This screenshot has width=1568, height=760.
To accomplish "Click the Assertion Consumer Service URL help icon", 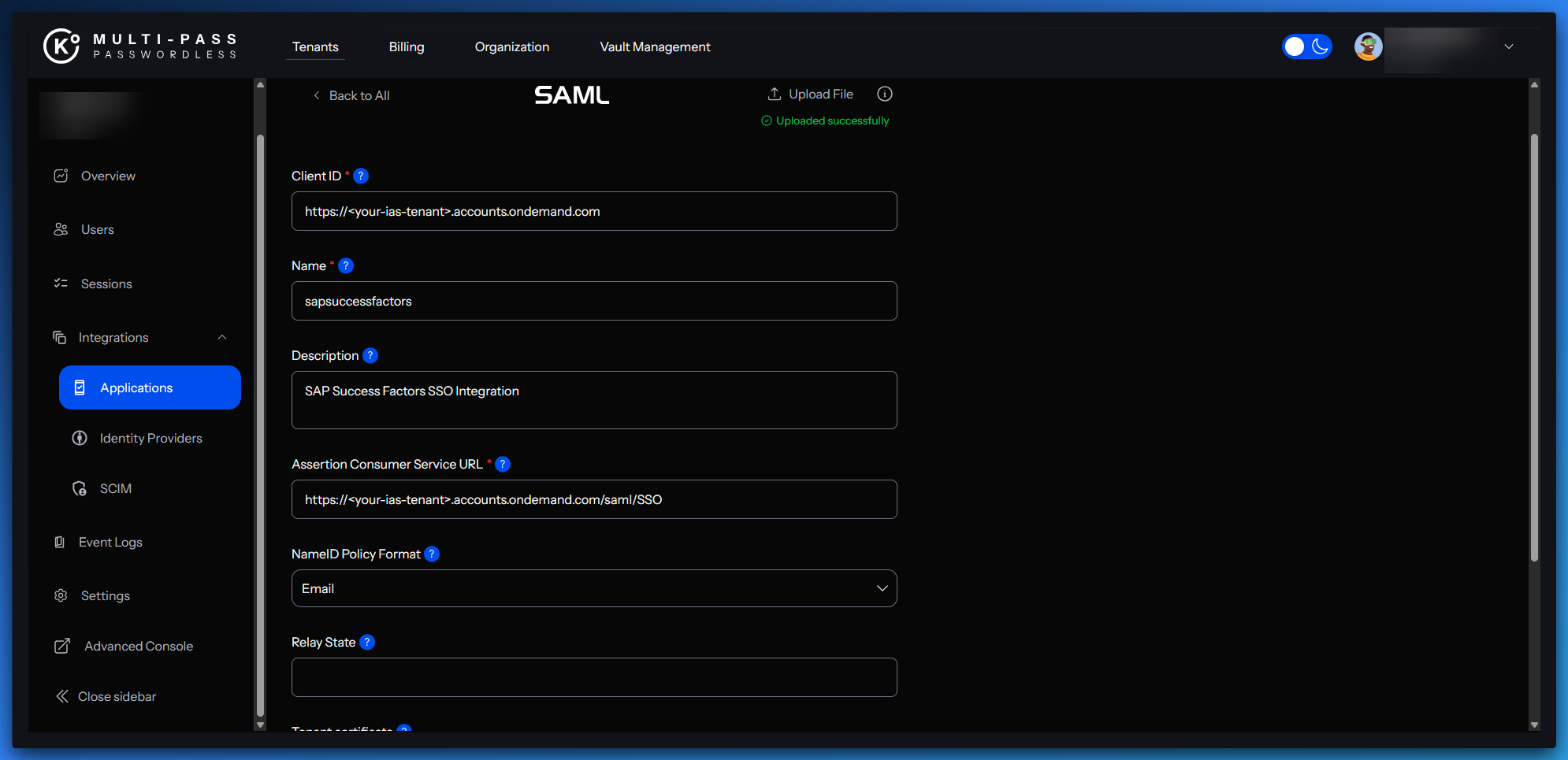I will point(503,465).
